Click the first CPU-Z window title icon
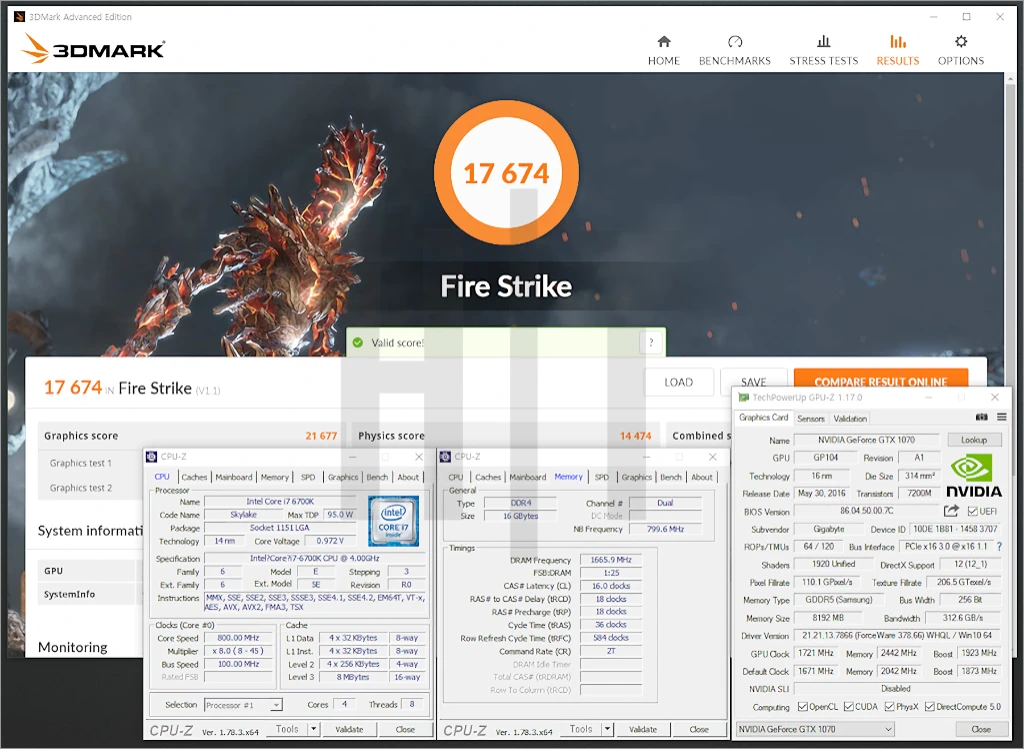Screen dimensions: 1024x749 pos(152,456)
